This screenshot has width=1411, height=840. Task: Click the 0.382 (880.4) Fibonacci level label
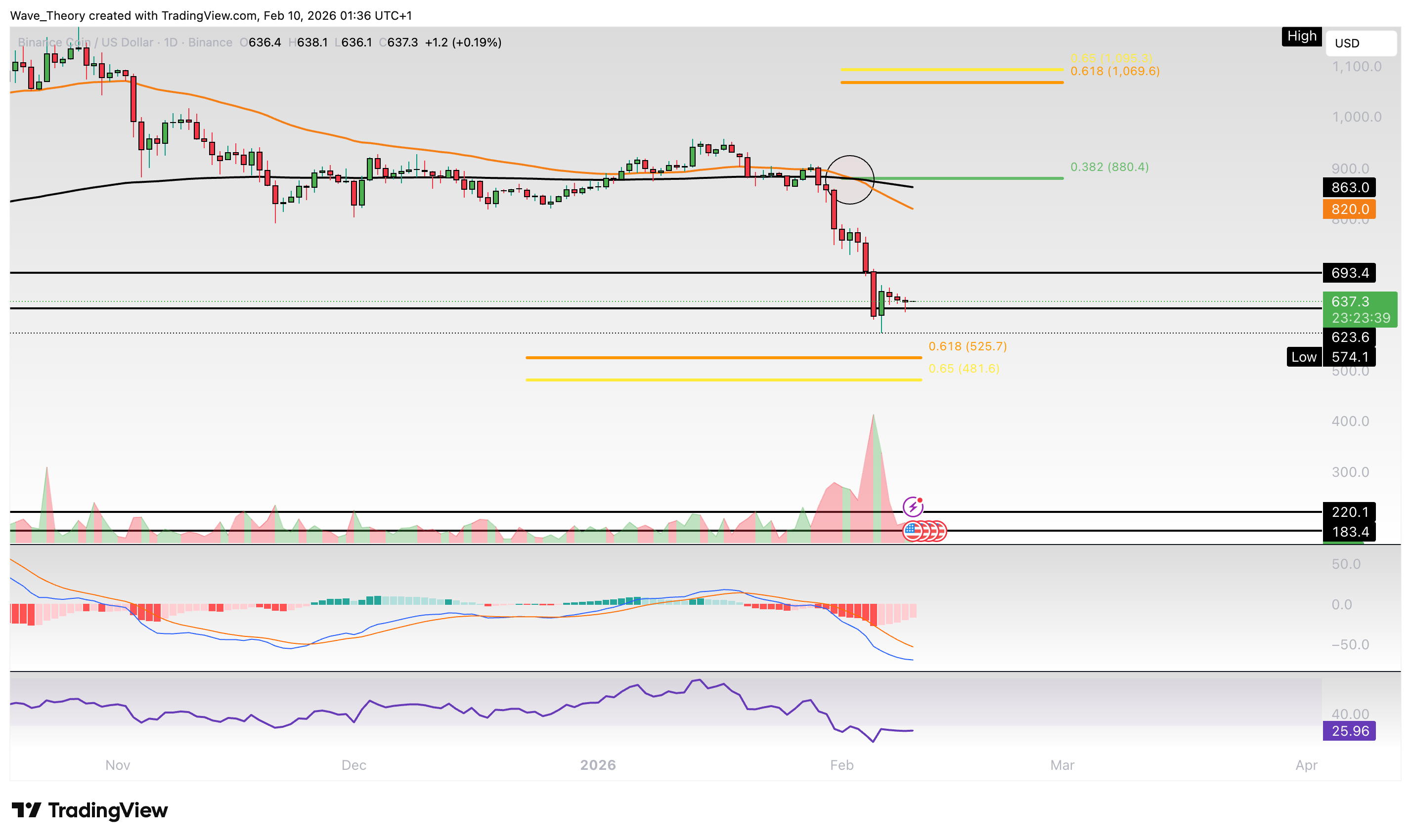[x=1109, y=167]
